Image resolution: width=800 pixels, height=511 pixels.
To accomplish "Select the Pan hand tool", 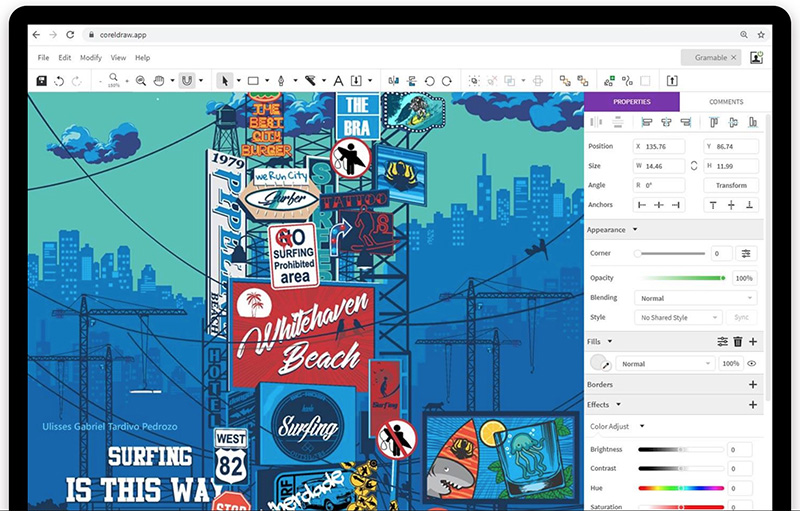I will click(159, 81).
